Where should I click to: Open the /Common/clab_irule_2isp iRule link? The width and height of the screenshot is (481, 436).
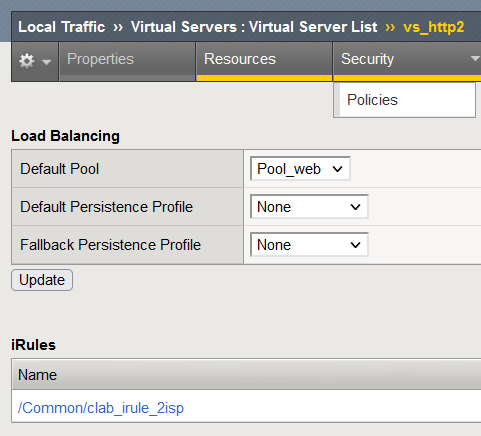(101, 408)
